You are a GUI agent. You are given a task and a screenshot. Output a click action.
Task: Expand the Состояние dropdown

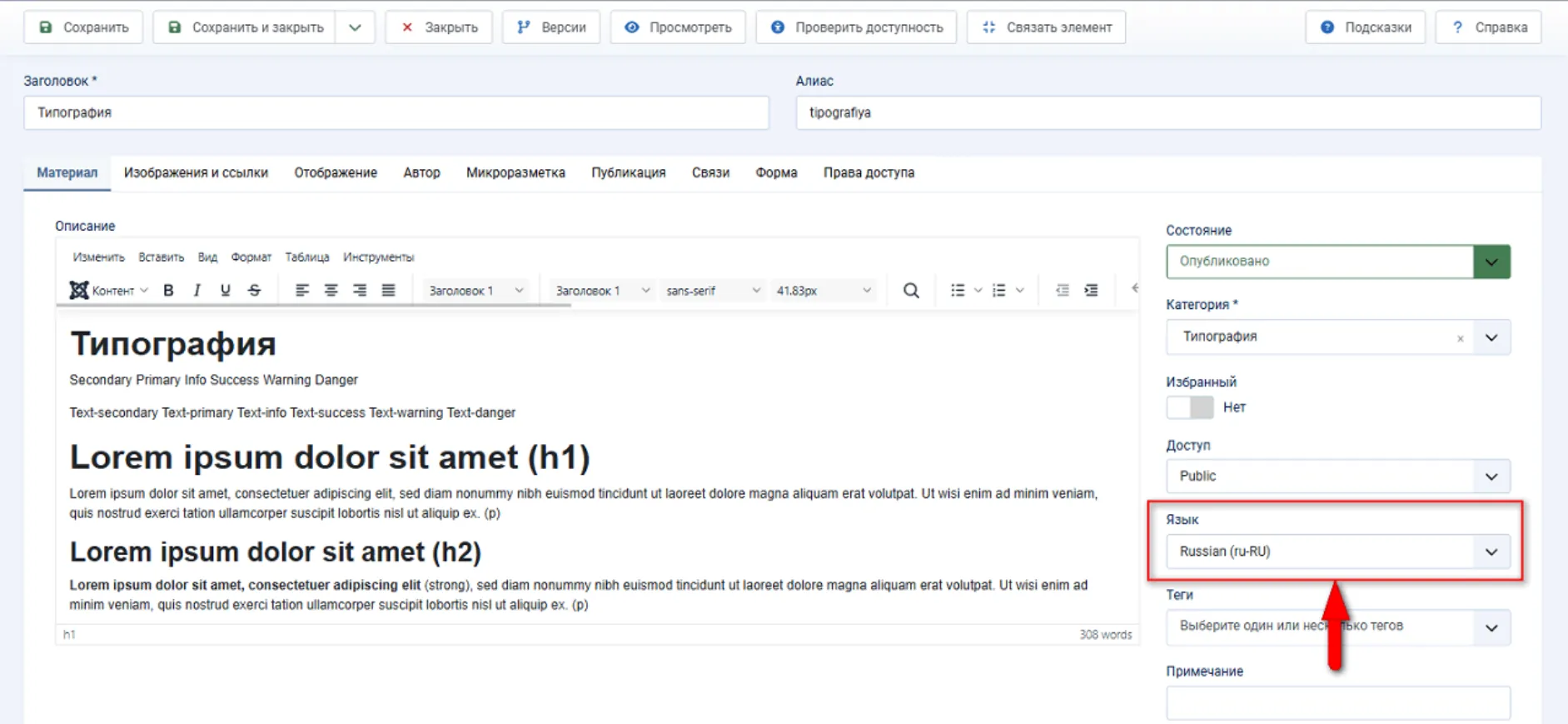(1491, 262)
